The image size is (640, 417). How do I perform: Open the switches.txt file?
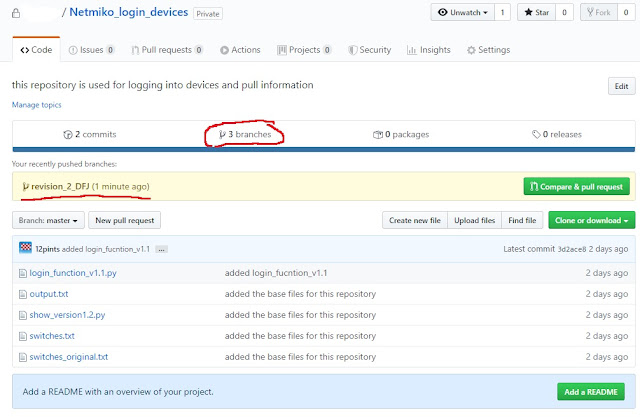click(x=52, y=336)
